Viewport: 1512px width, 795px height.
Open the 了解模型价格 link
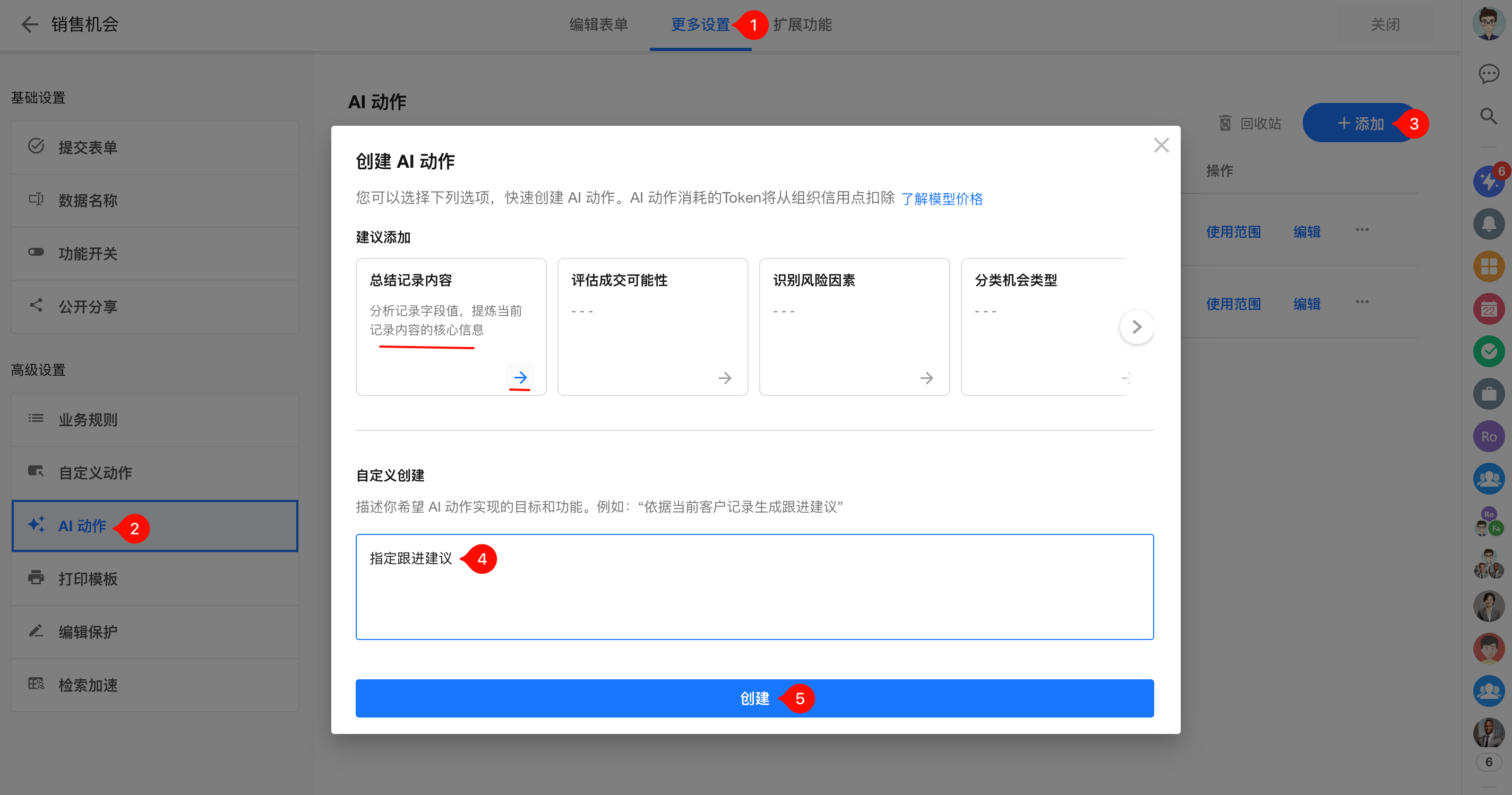941,199
